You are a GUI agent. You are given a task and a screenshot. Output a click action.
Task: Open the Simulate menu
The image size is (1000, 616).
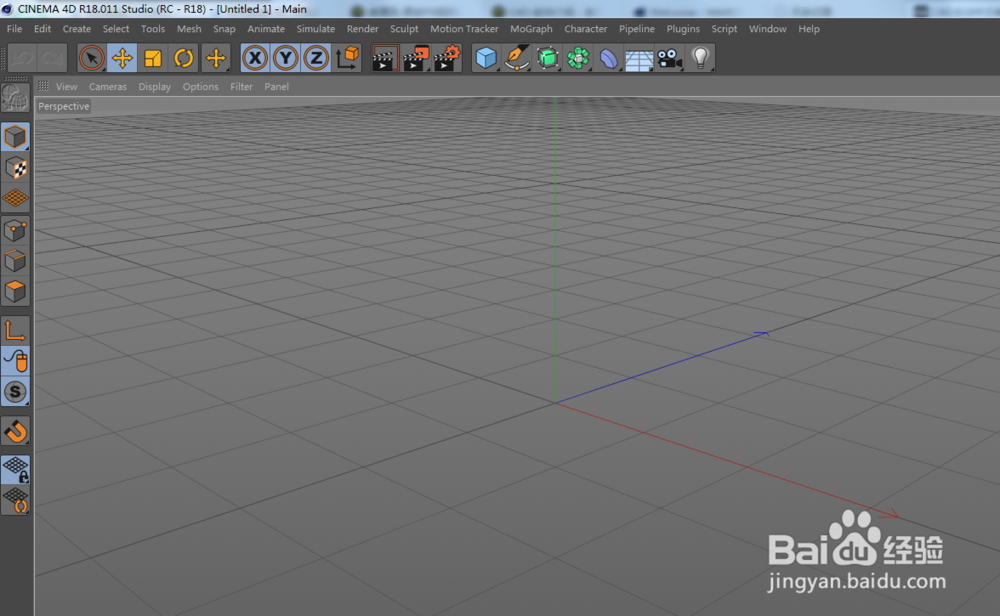pyautogui.click(x=315, y=29)
